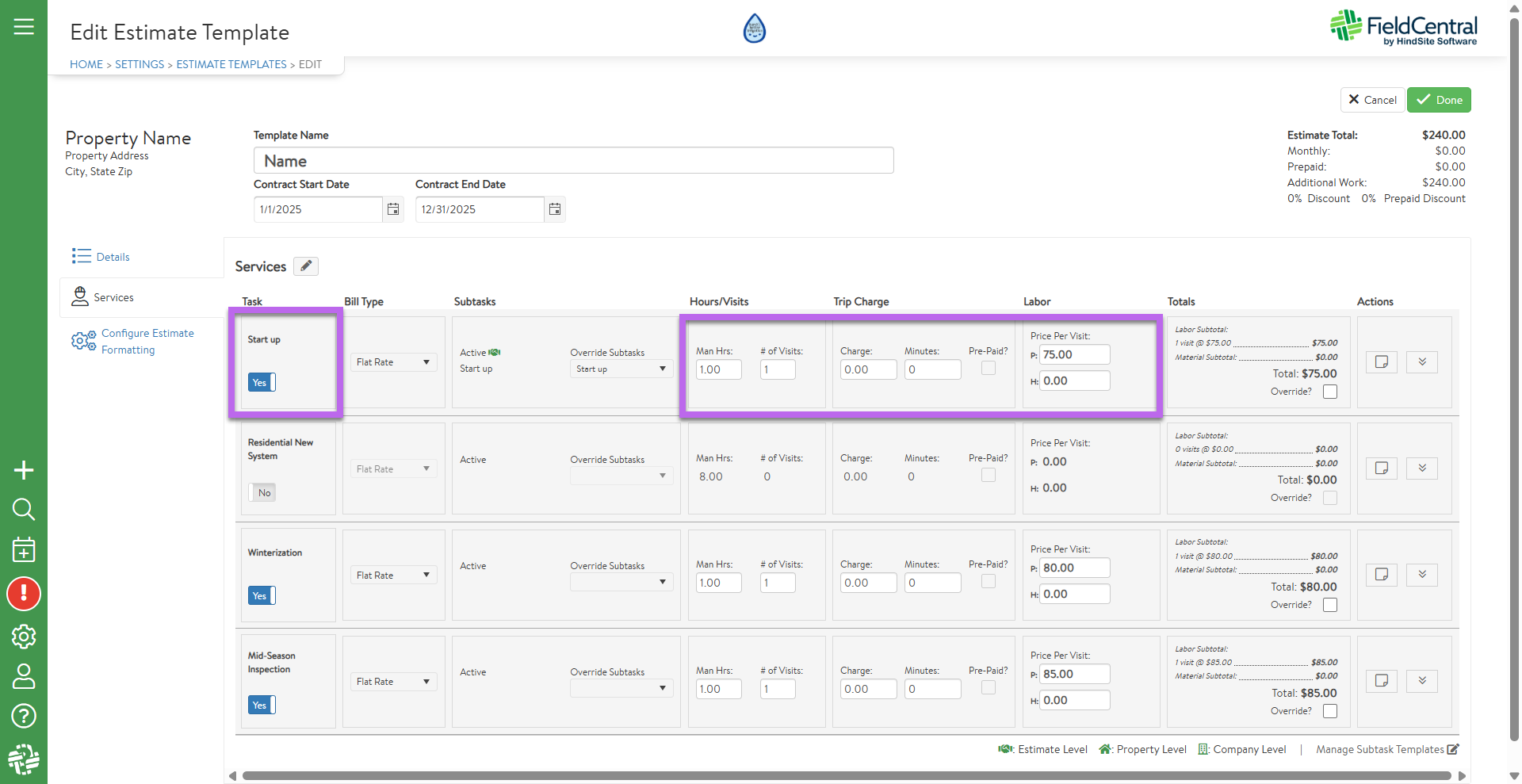Click the green Done button
The image size is (1522, 784).
[x=1439, y=100]
